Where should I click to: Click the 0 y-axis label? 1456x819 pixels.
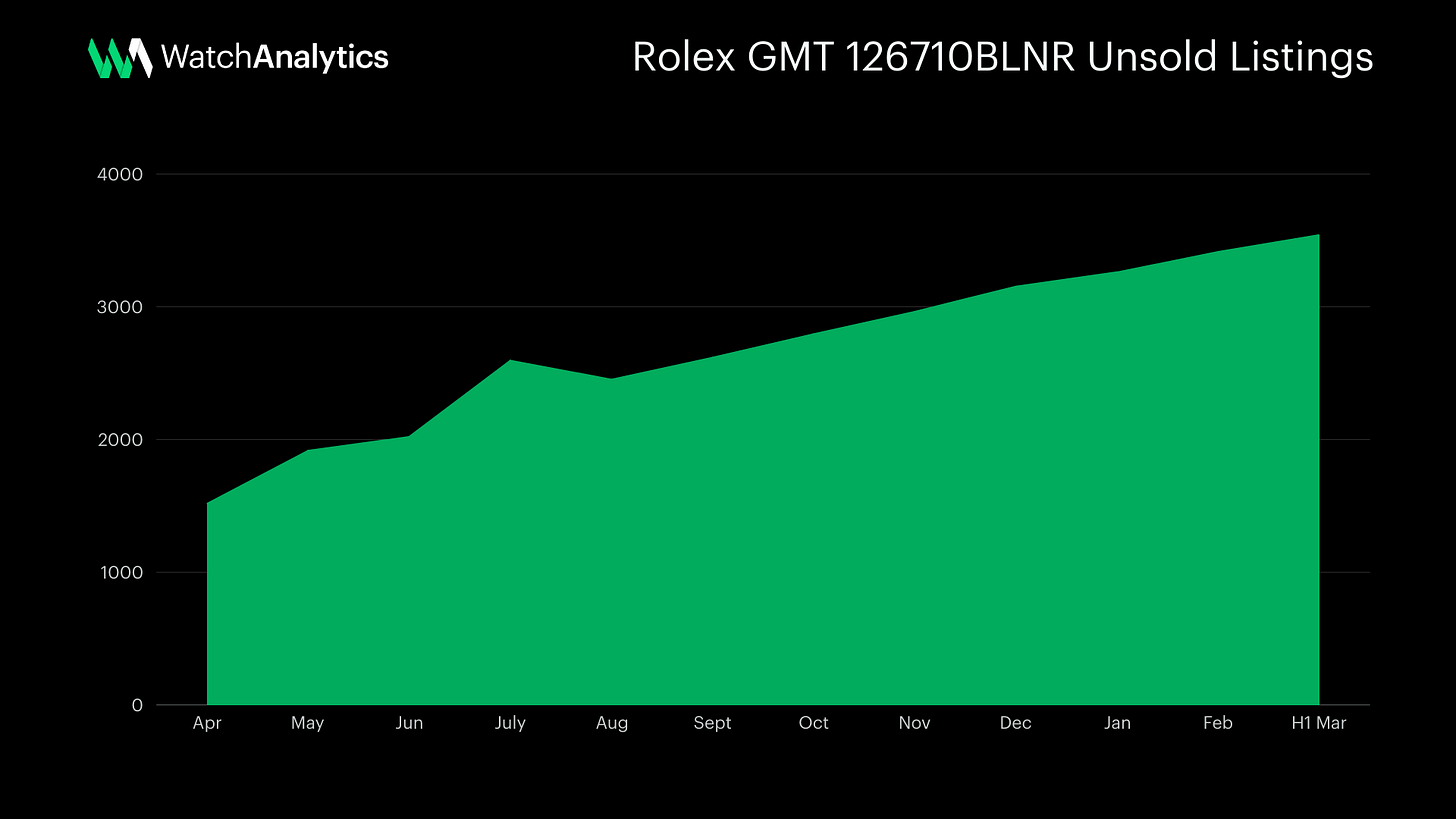tap(137, 705)
